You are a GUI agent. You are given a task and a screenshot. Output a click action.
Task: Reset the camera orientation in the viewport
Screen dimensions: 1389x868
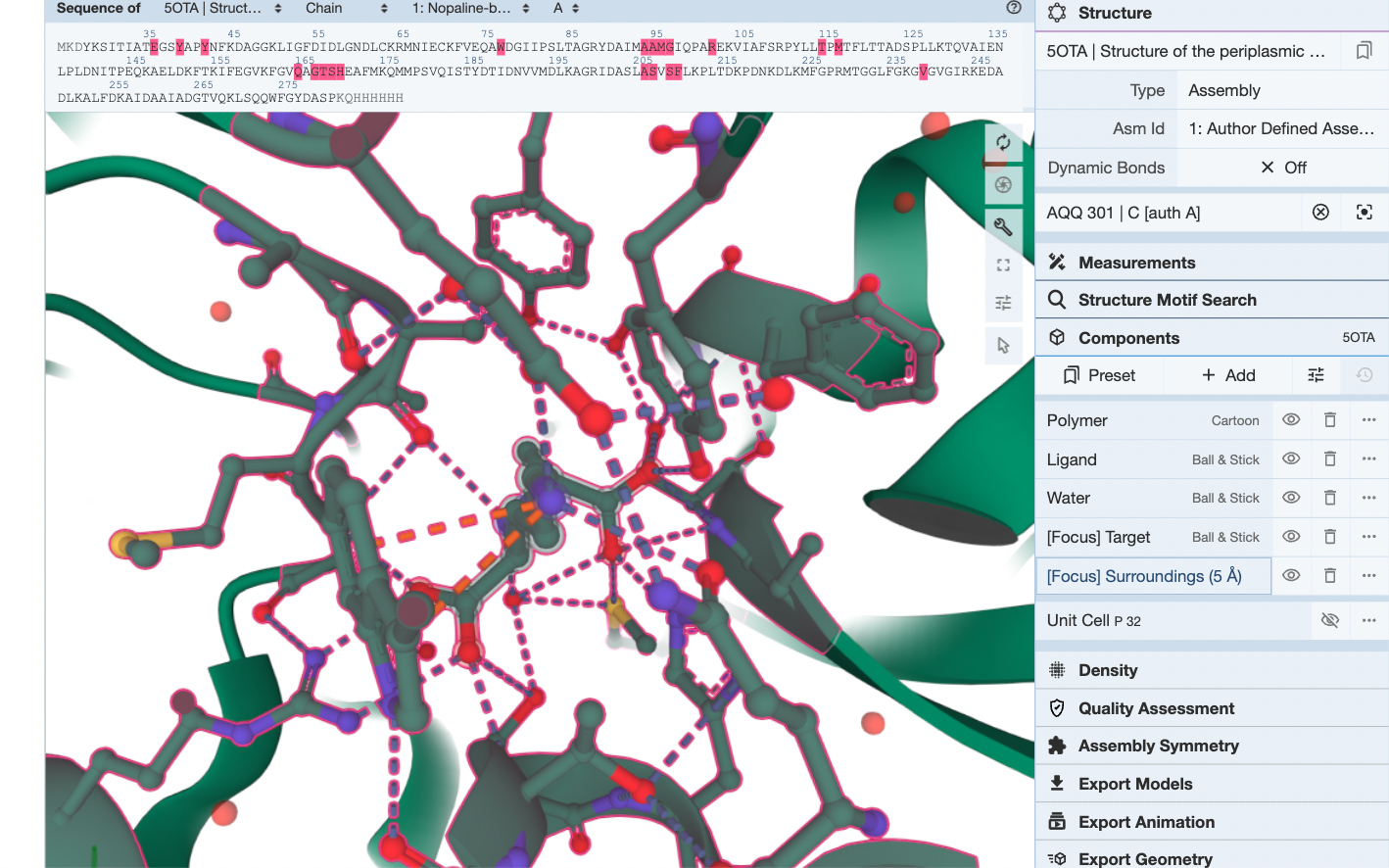1003,142
